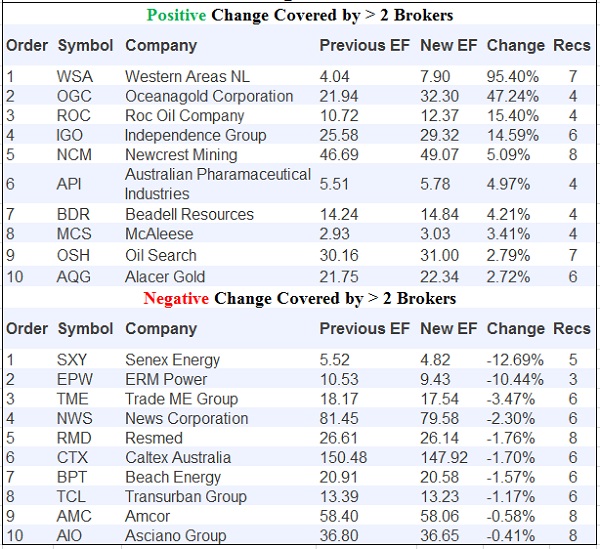The image size is (600, 549).
Task: Click the 95.40% change value
Action: point(513,76)
